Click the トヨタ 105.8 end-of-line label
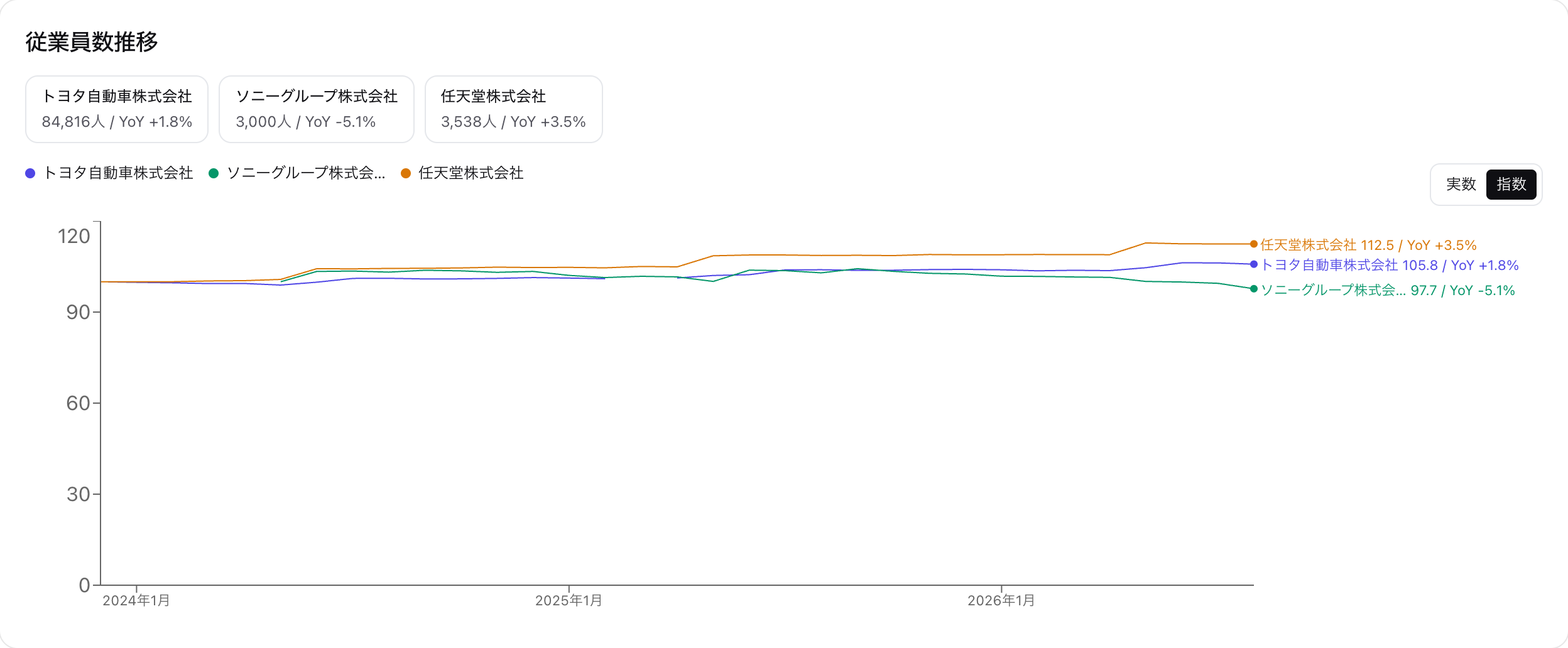 1390,266
